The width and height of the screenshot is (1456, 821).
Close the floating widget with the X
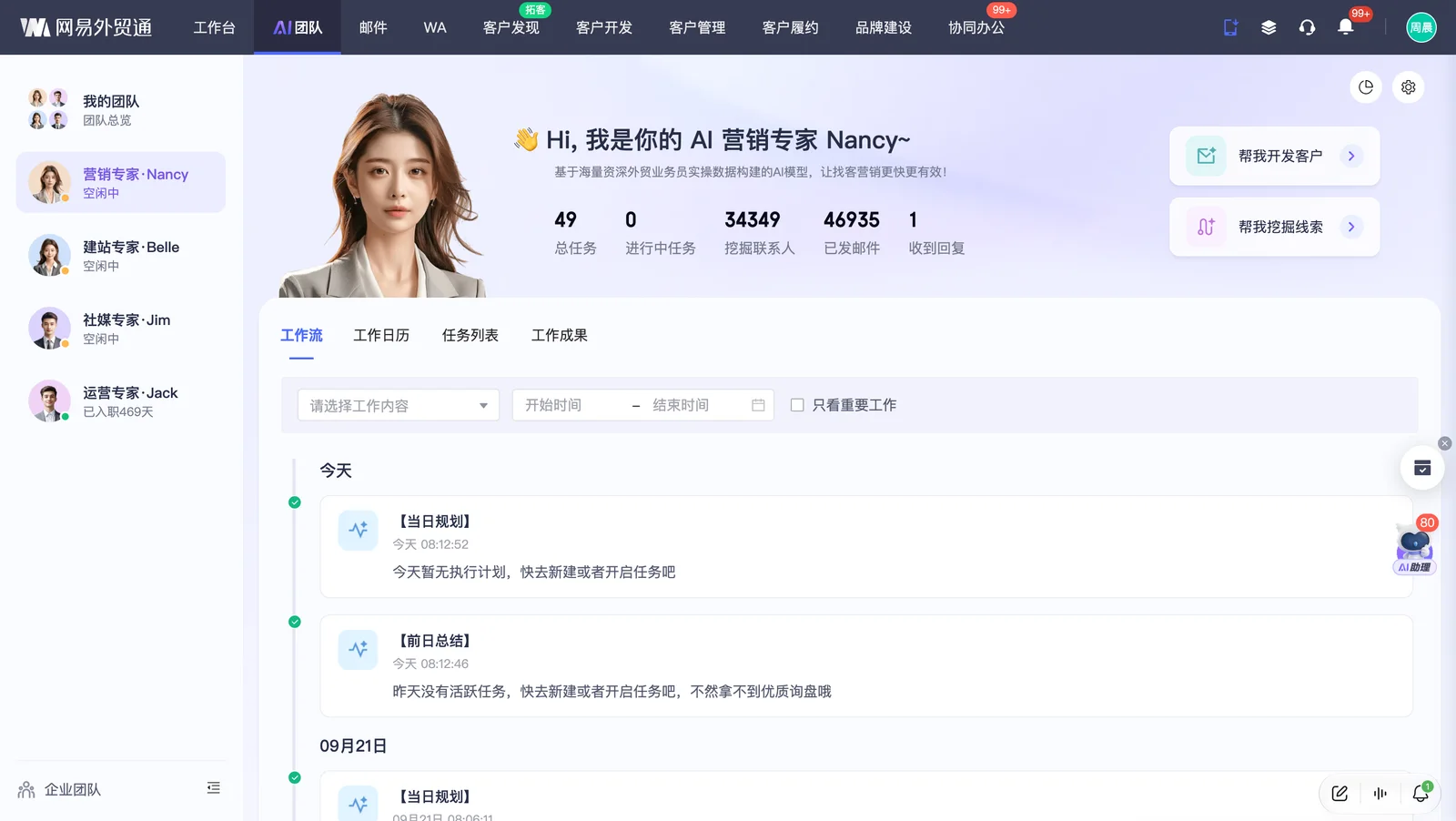(1444, 443)
